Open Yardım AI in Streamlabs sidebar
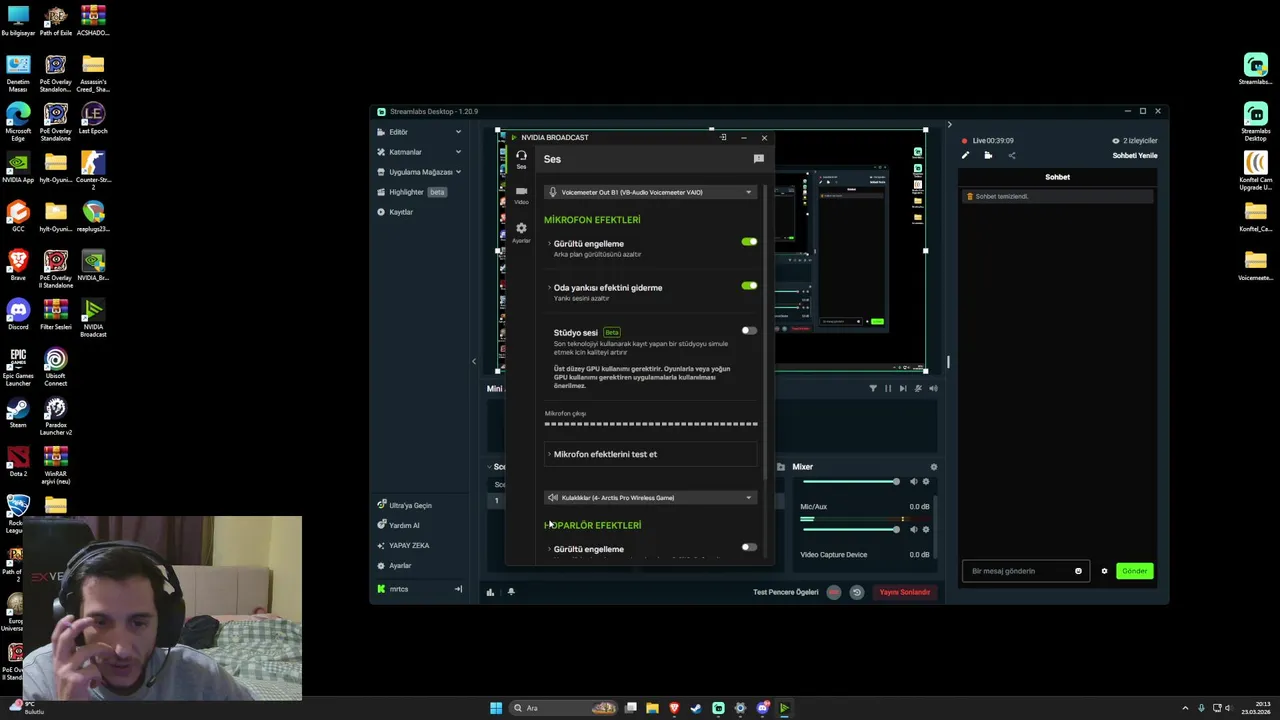 point(398,525)
